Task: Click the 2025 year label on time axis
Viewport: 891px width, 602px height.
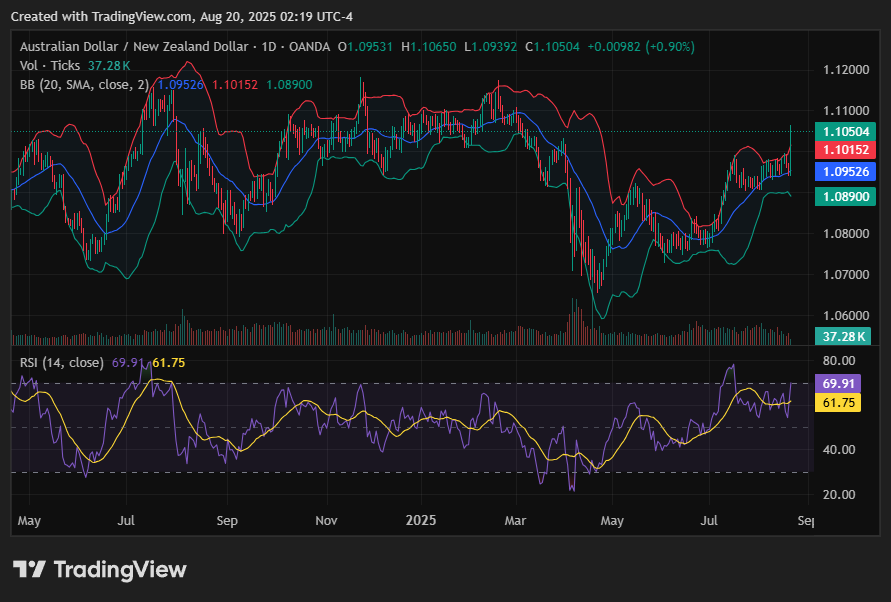Action: pyautogui.click(x=420, y=520)
